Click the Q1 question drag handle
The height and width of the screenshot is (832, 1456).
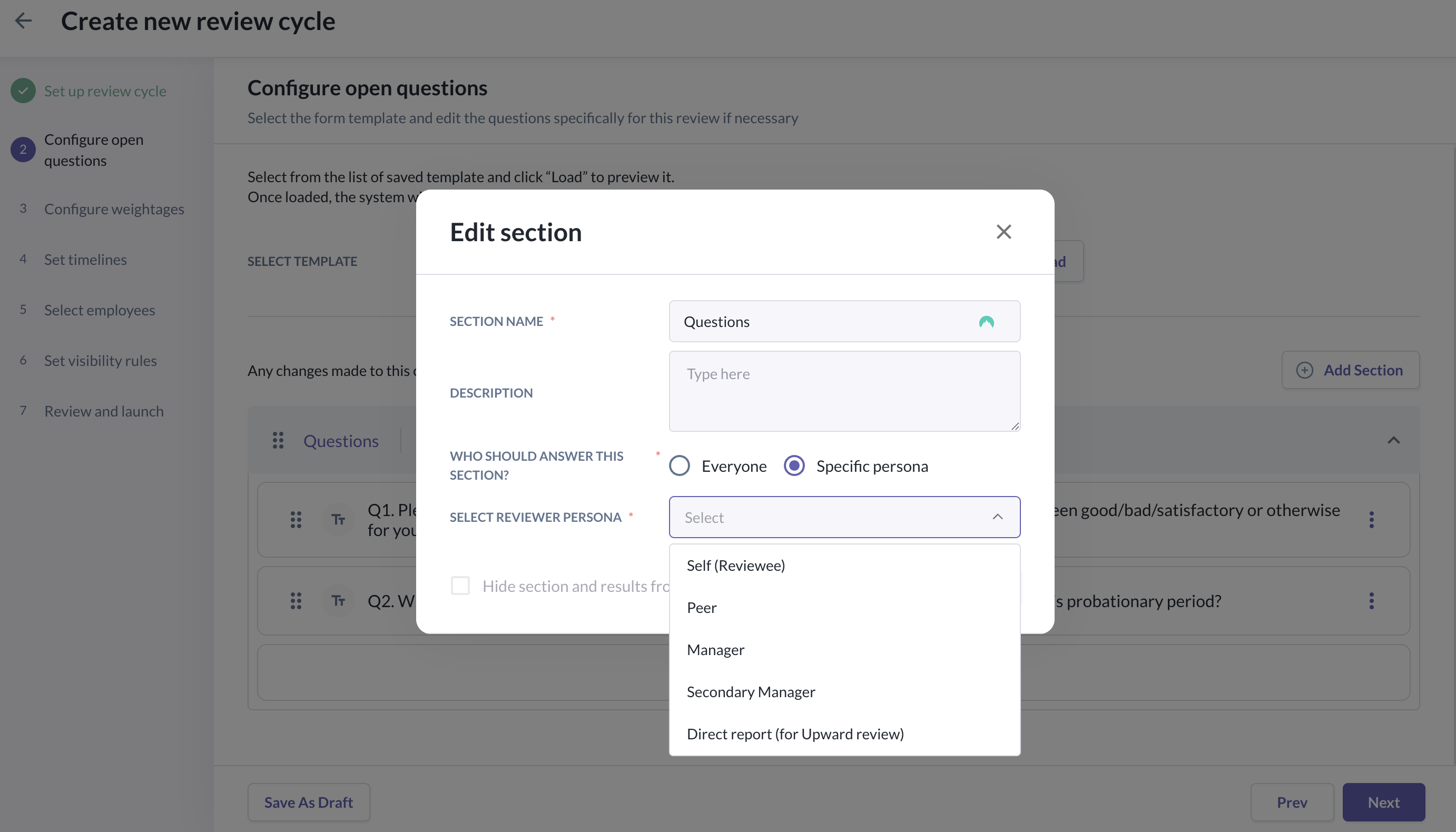pyautogui.click(x=296, y=519)
